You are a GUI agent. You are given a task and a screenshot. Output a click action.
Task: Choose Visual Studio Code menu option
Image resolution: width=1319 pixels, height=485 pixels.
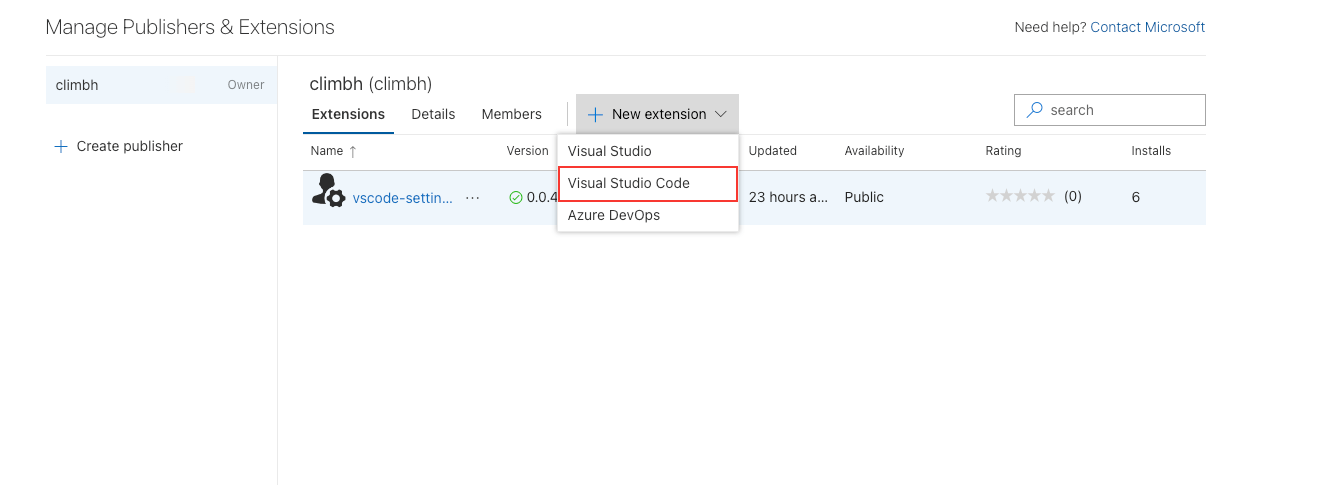pyautogui.click(x=648, y=184)
